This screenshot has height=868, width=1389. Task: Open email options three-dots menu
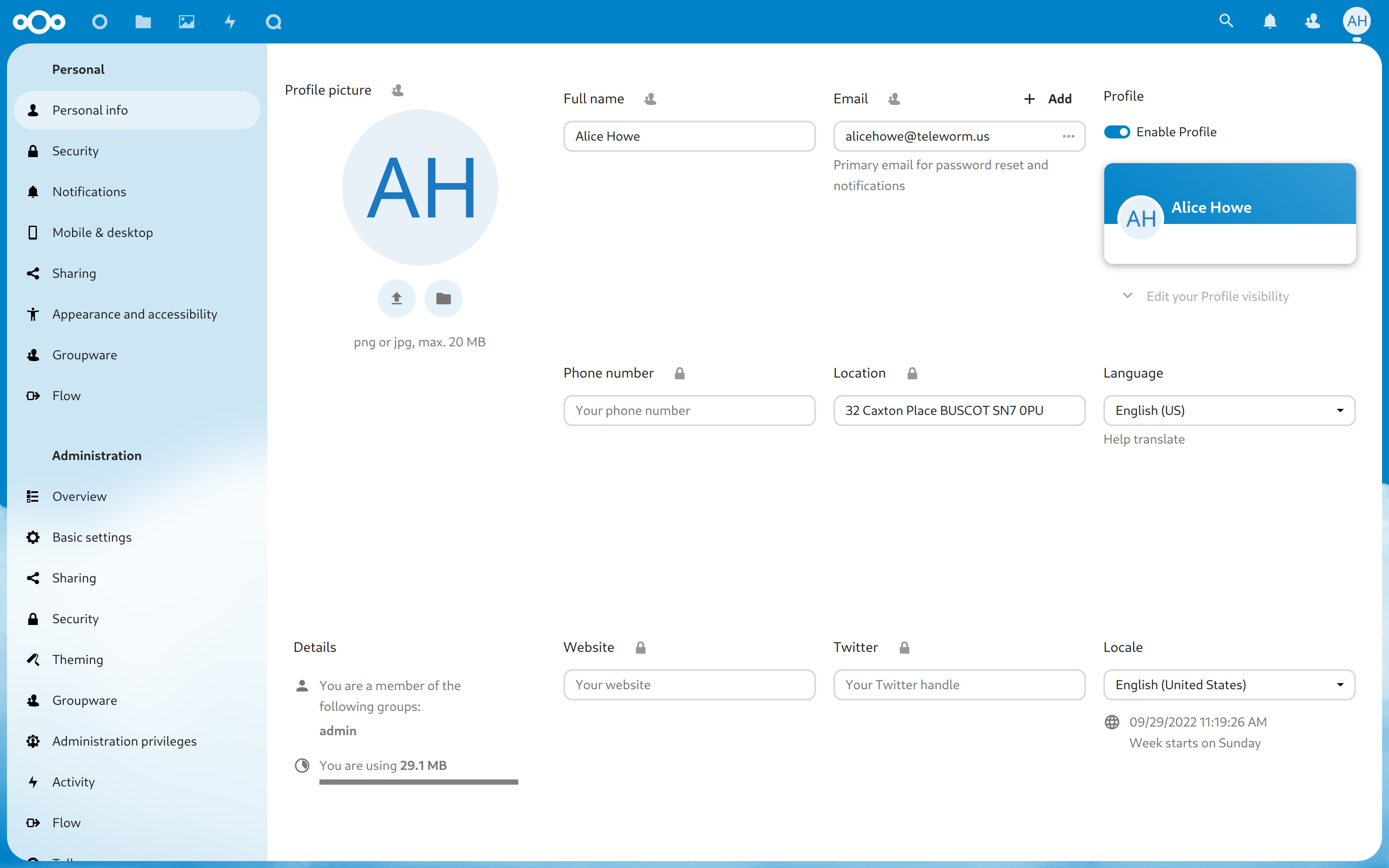point(1068,137)
